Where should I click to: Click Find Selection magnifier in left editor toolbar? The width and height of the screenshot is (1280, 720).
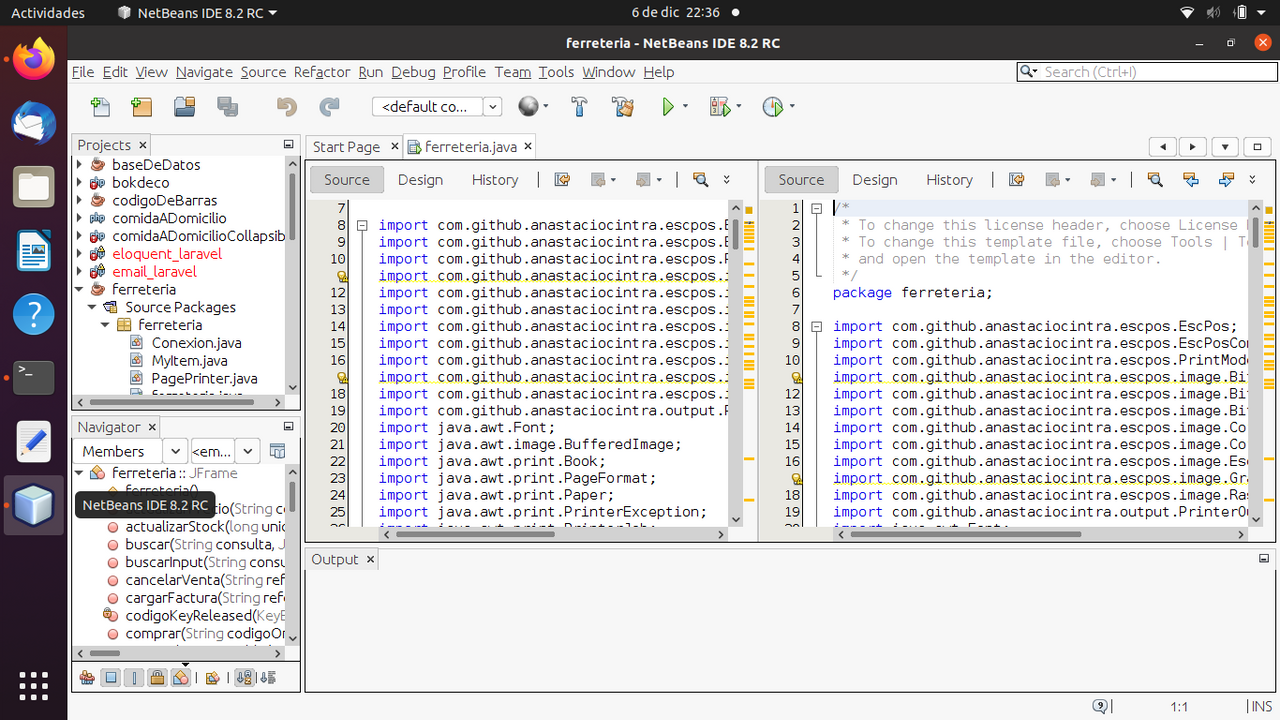(701, 180)
